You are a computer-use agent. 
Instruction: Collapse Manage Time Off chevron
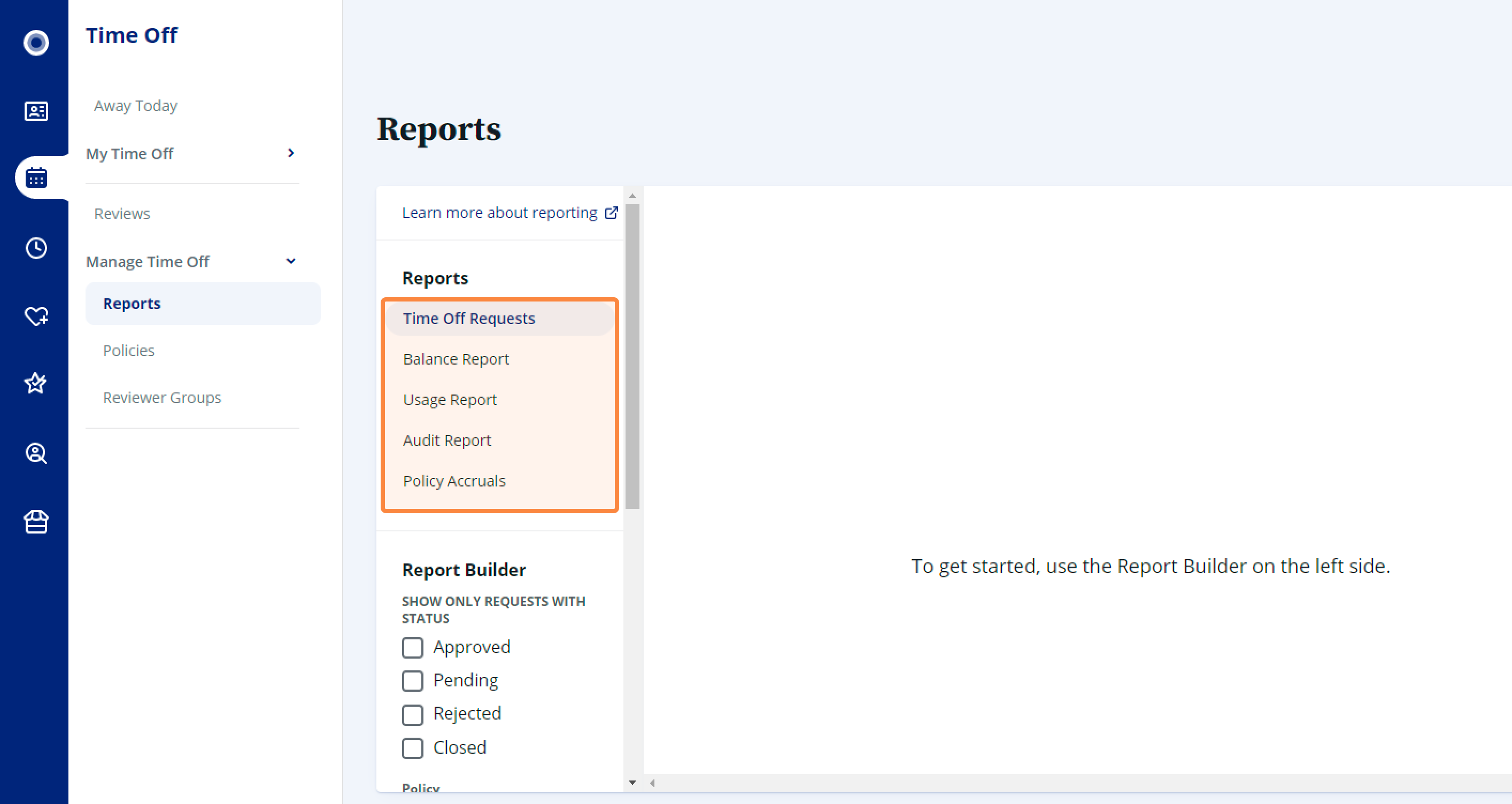point(290,261)
